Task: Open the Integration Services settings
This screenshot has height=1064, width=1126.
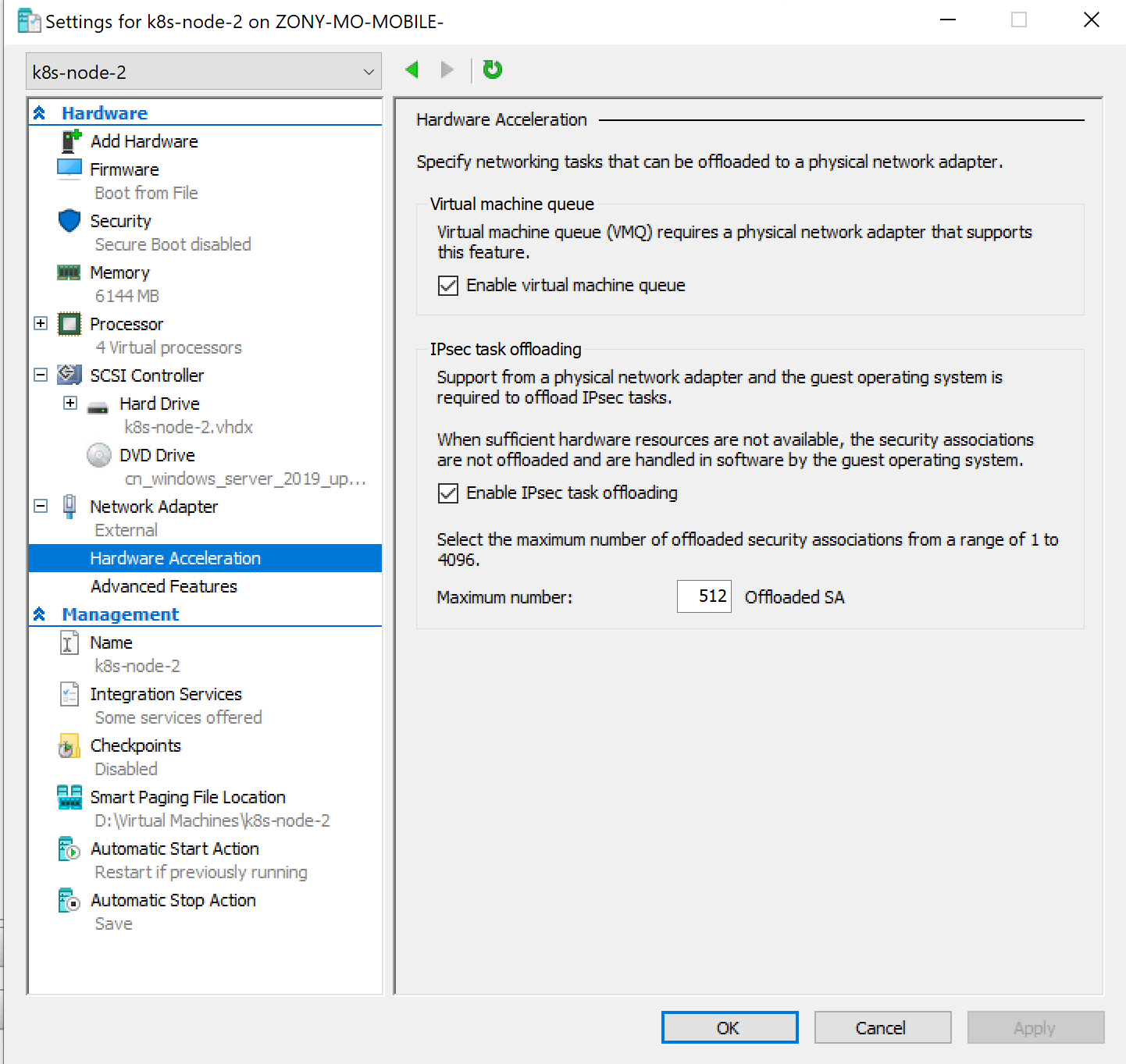Action: coord(69,694)
